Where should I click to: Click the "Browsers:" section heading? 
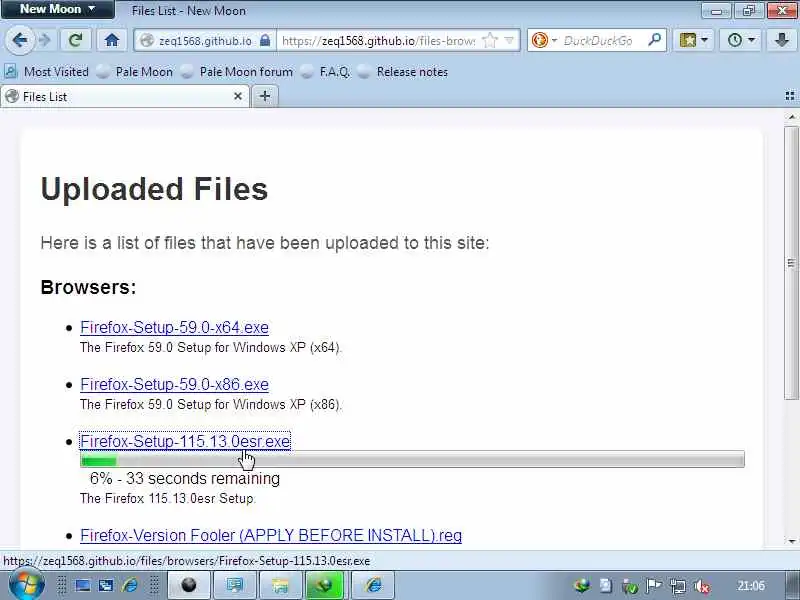coord(88,288)
